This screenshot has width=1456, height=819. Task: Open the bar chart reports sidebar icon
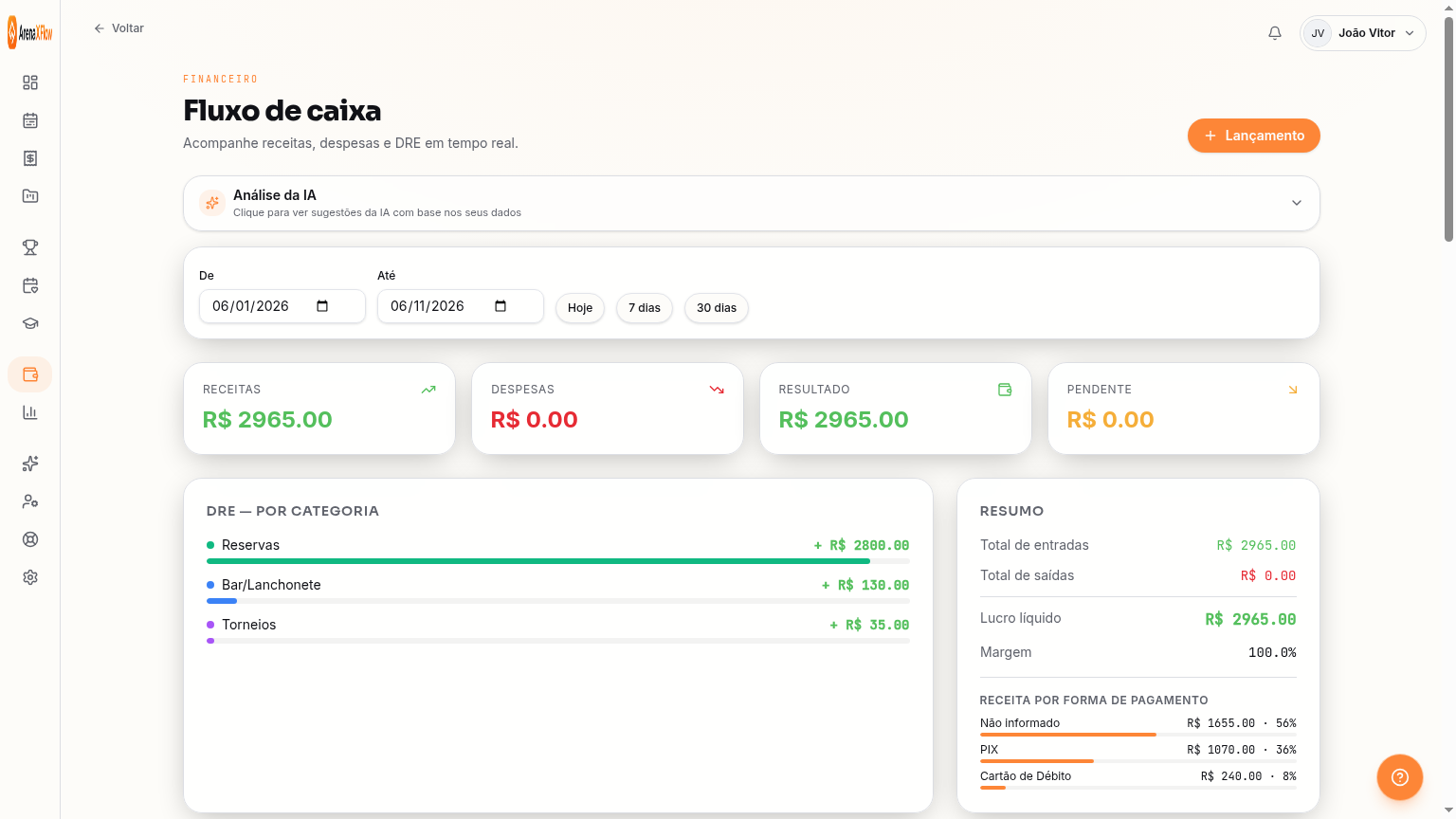[x=30, y=412]
